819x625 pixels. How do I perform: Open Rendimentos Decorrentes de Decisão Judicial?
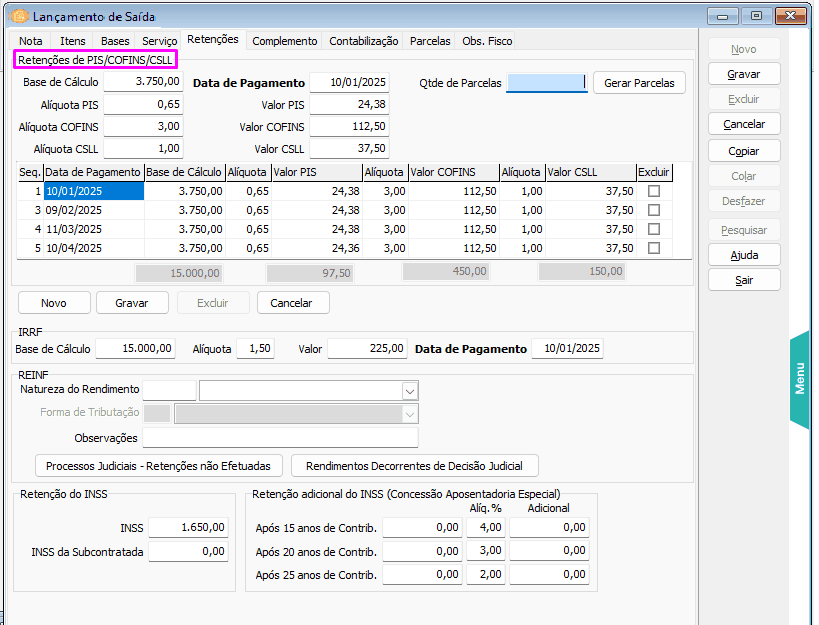pyautogui.click(x=414, y=466)
